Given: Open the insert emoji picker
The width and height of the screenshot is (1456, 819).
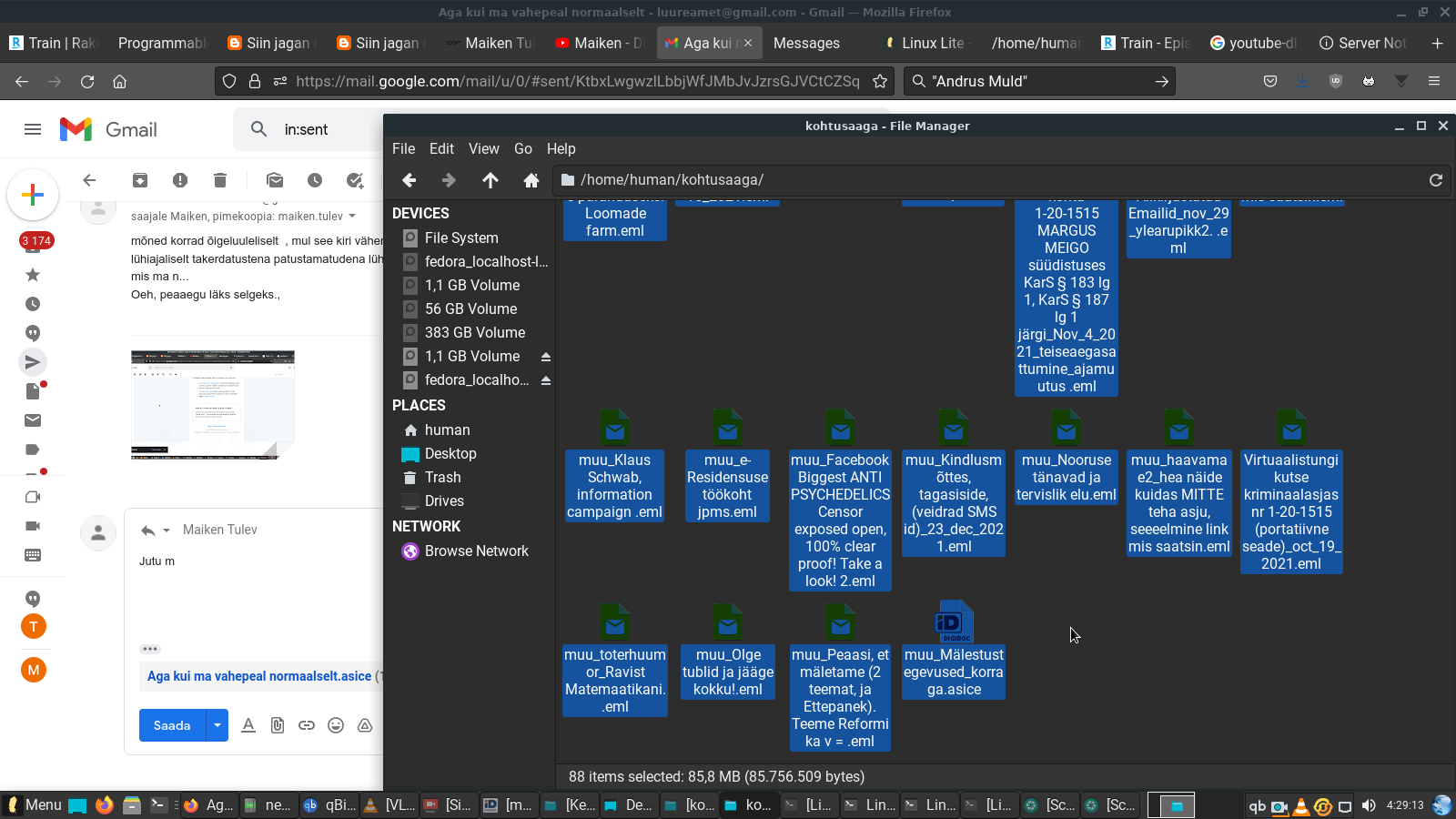Looking at the screenshot, I should click(x=336, y=725).
